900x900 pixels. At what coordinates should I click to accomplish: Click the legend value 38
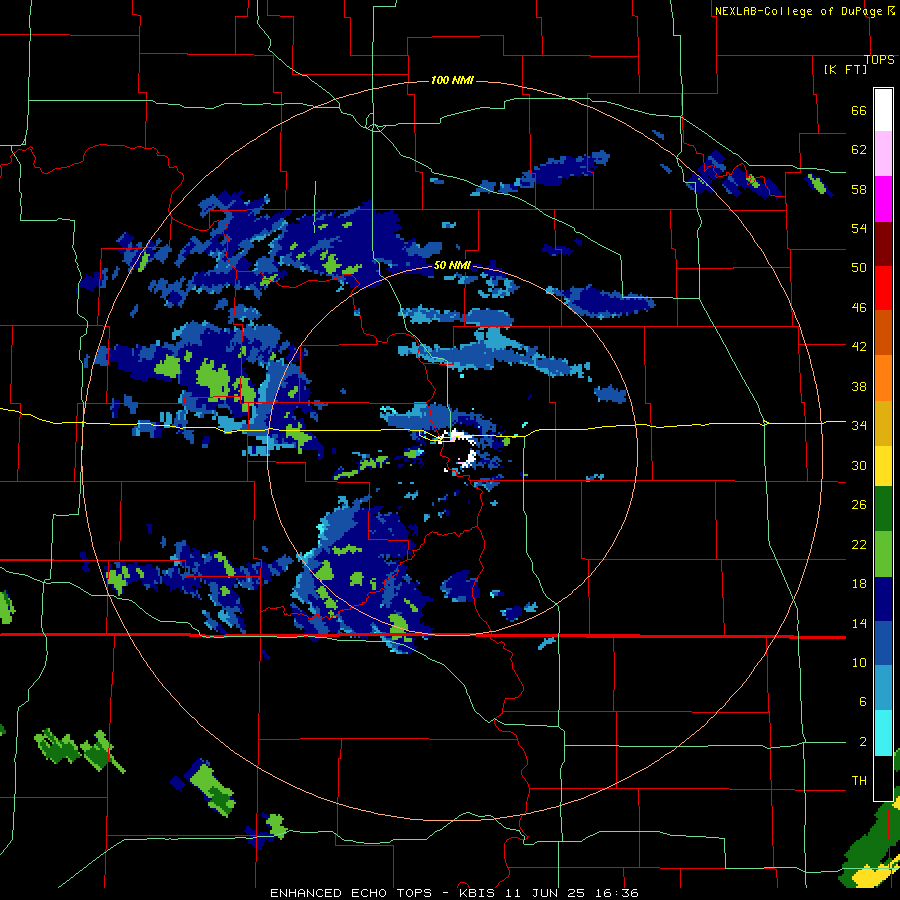(x=859, y=386)
